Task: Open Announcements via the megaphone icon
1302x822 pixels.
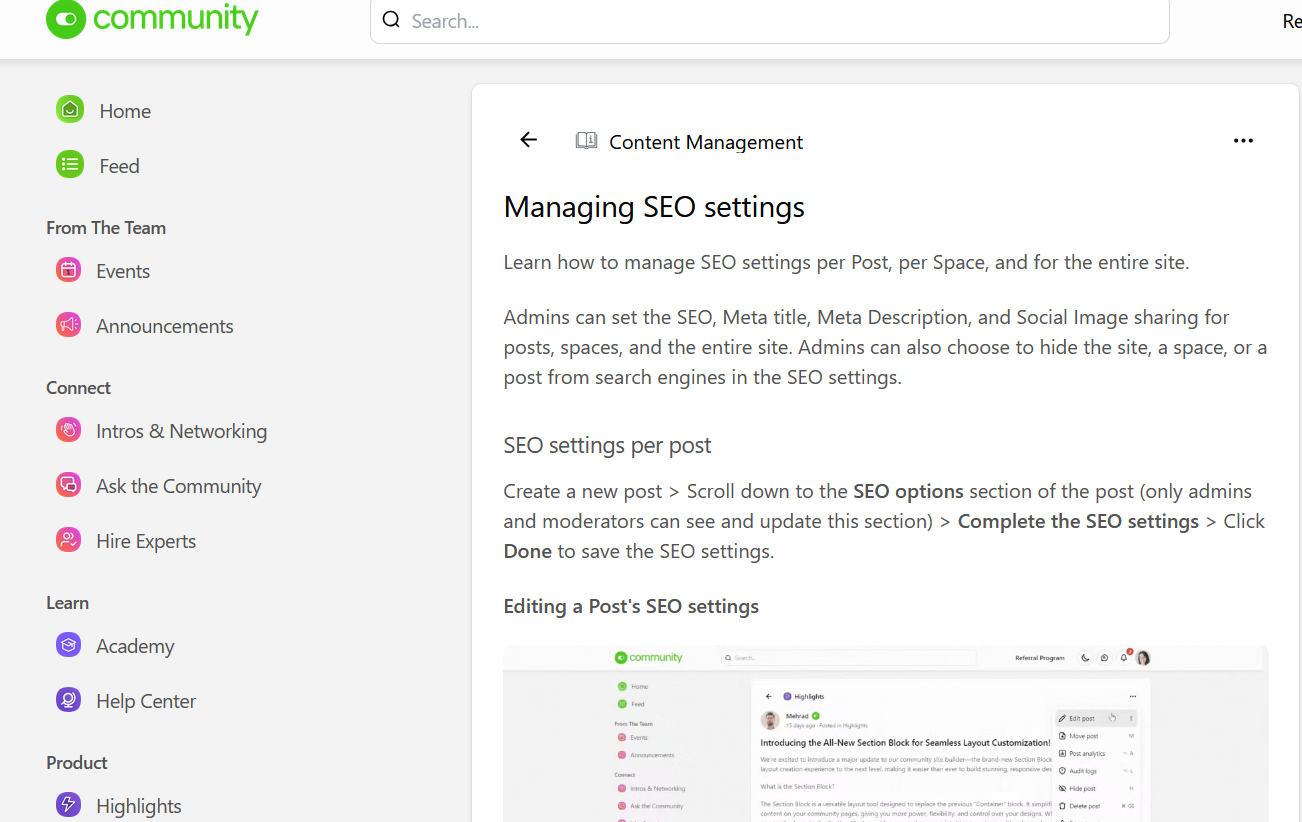Action: coord(68,325)
